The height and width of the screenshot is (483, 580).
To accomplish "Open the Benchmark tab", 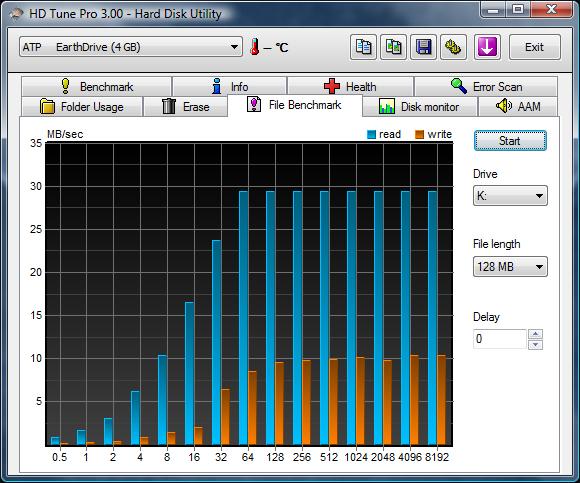I will pyautogui.click(x=97, y=87).
